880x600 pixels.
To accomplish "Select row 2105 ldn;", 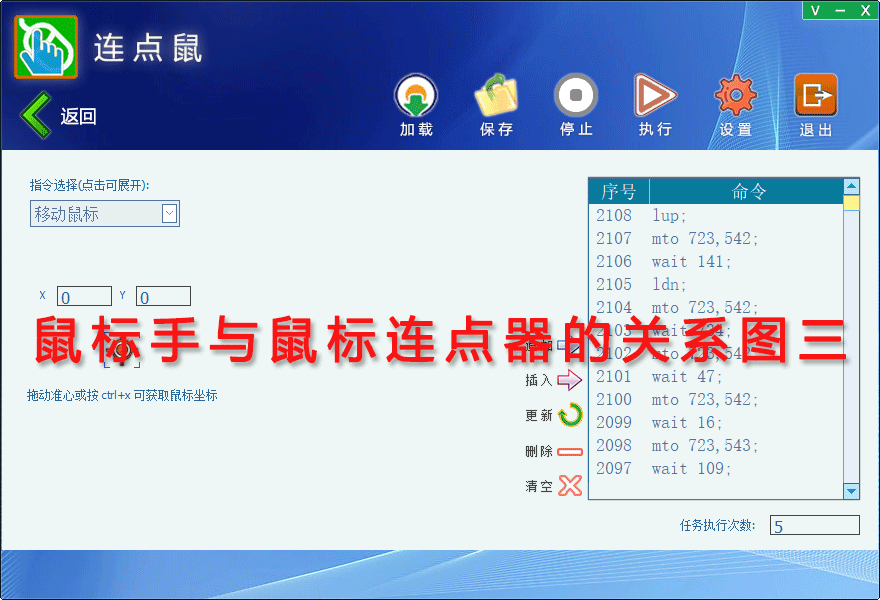I will click(716, 285).
